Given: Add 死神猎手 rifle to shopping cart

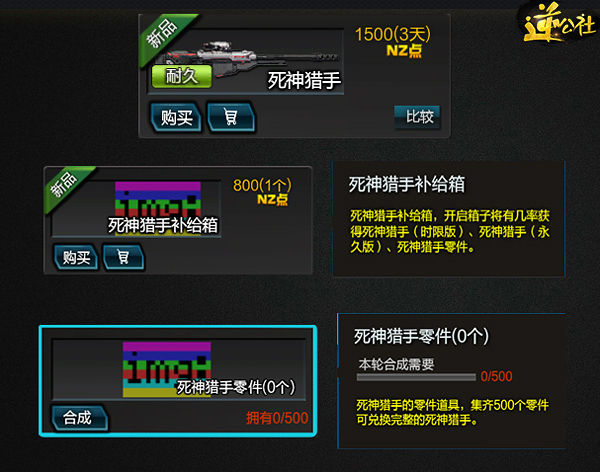Looking at the screenshot, I should tap(231, 117).
